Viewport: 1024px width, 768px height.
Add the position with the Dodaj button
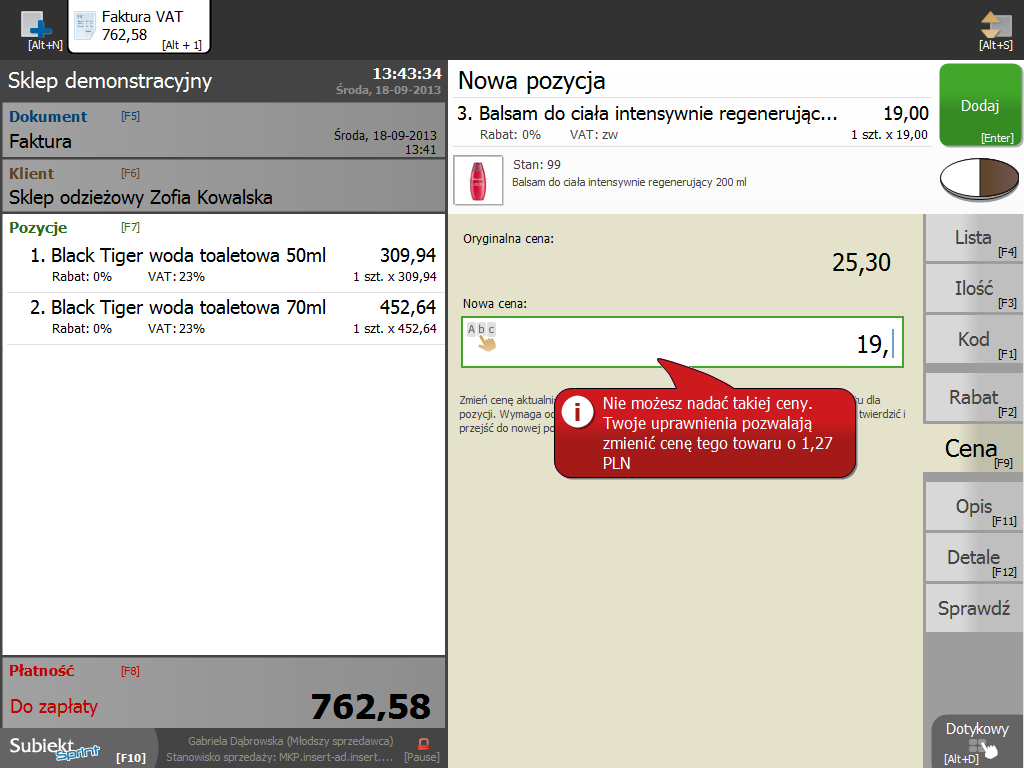point(980,105)
